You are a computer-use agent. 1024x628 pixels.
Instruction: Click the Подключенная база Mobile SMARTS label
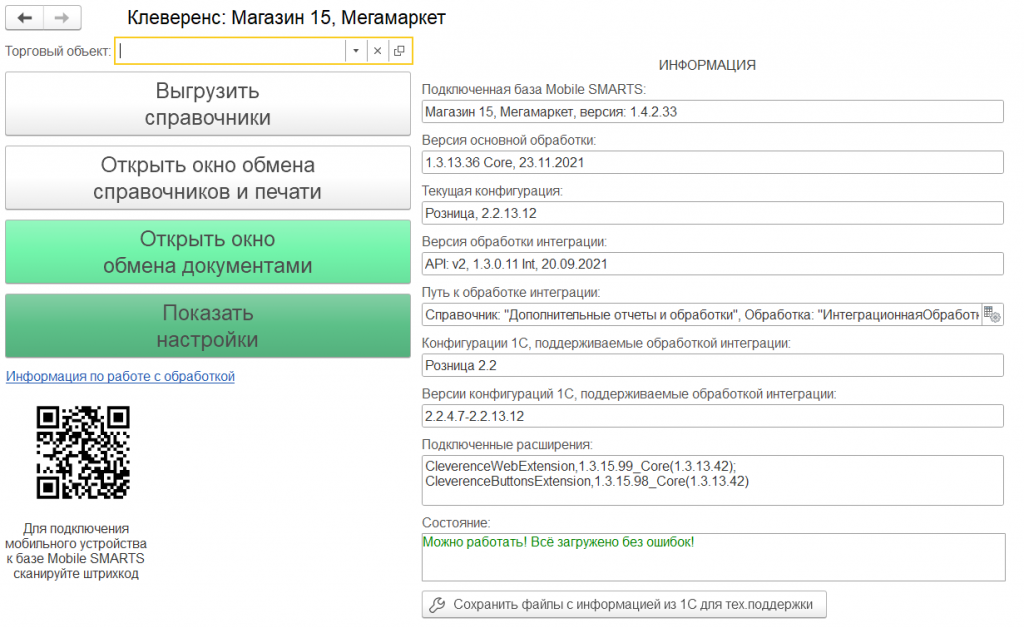coord(534,89)
